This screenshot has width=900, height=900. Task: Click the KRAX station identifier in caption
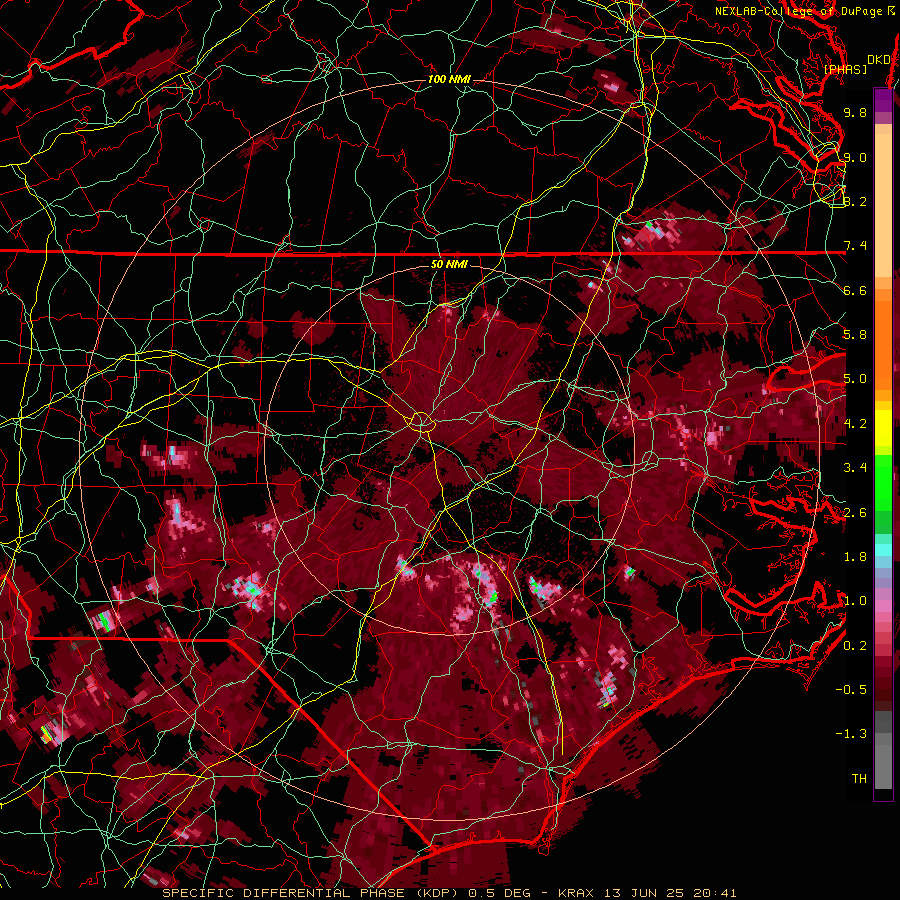click(x=576, y=893)
